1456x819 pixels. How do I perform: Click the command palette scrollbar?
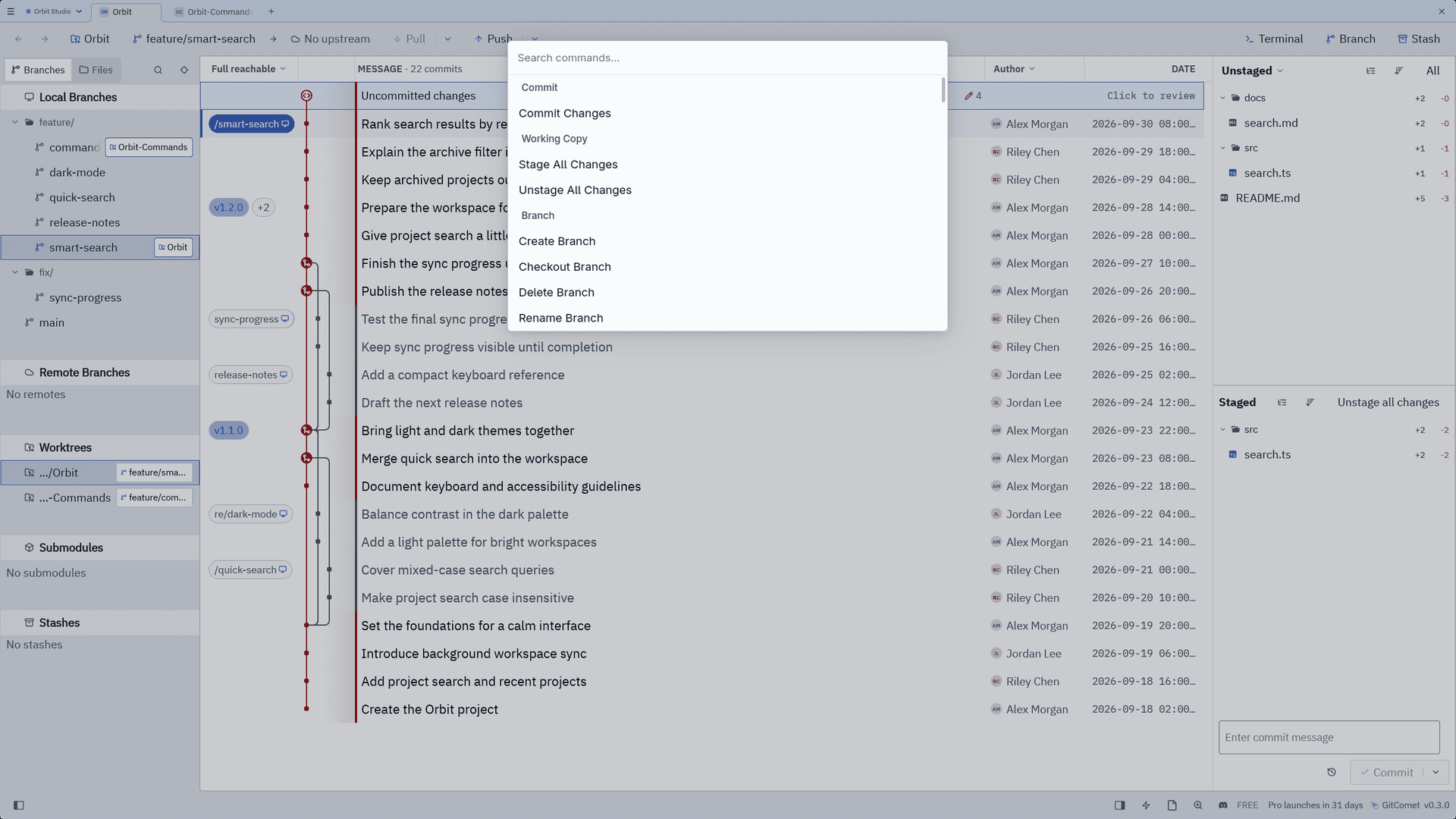[x=943, y=89]
